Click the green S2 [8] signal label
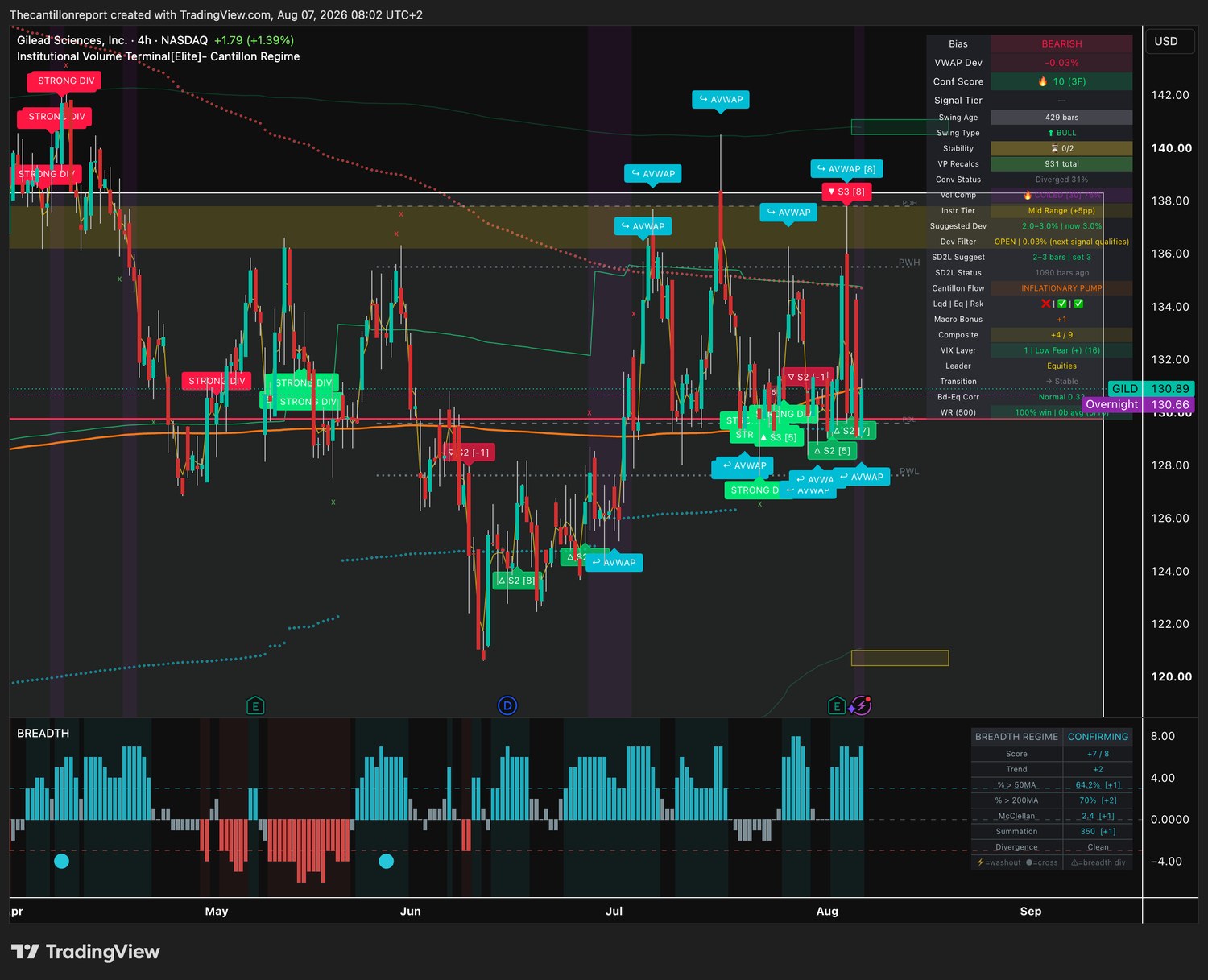 click(516, 580)
